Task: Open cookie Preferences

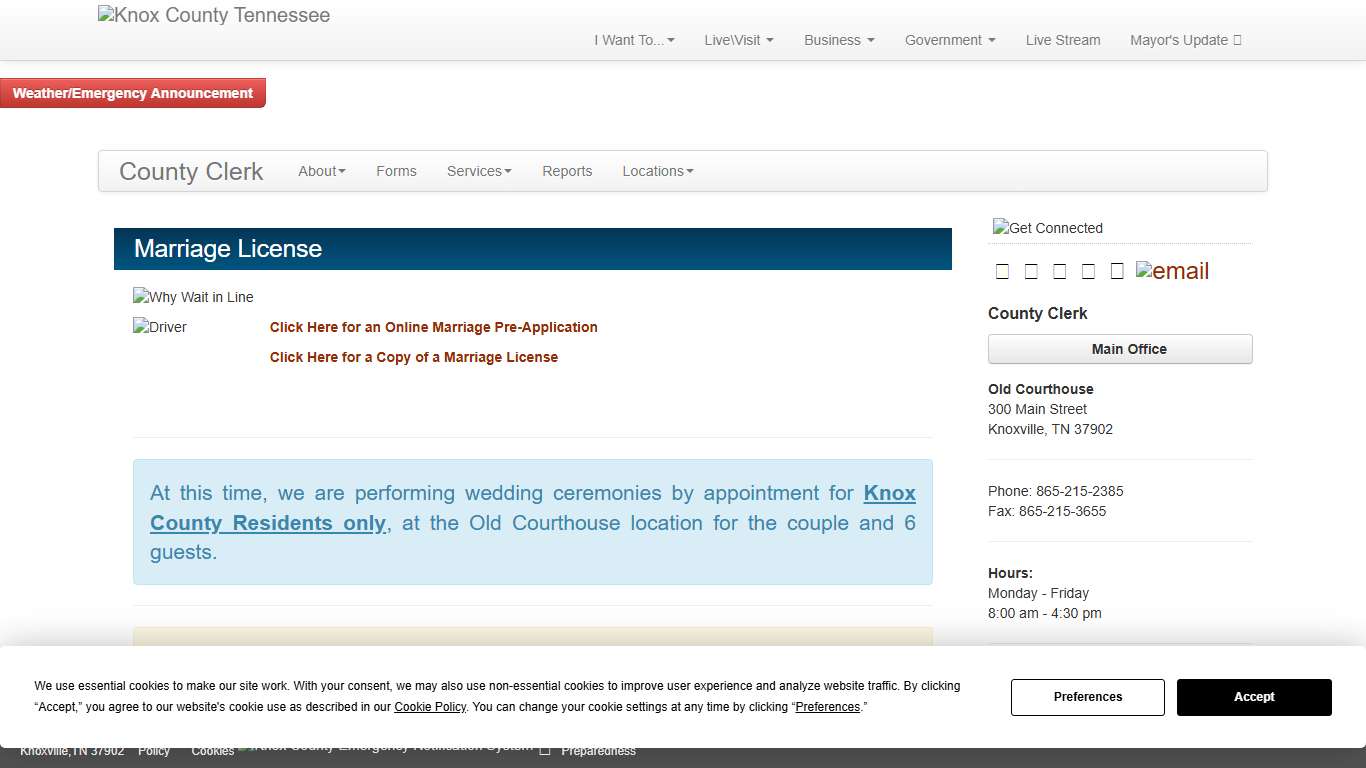Action: [x=1088, y=697]
